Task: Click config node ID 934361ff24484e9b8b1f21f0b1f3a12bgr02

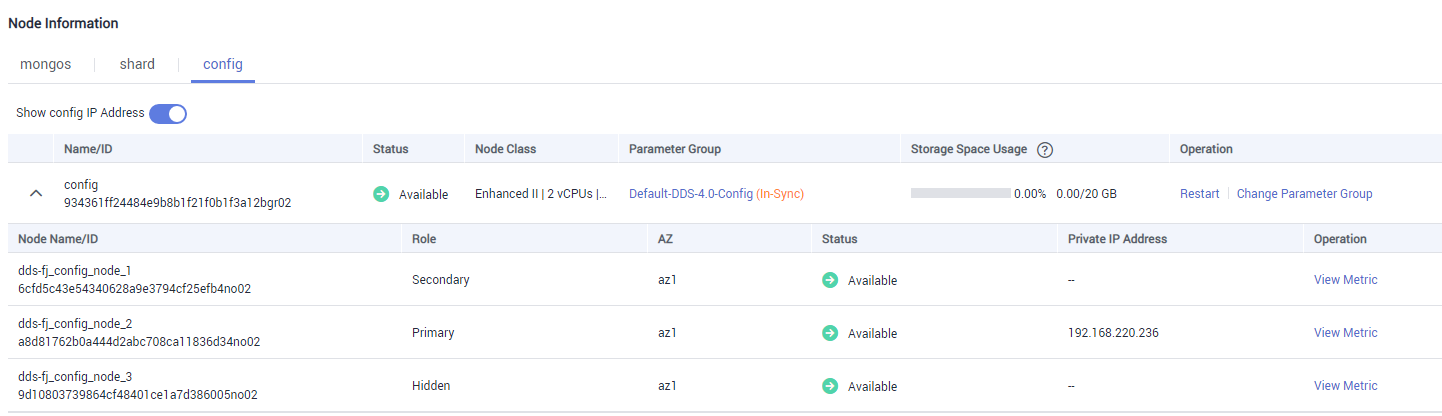Action: click(177, 203)
